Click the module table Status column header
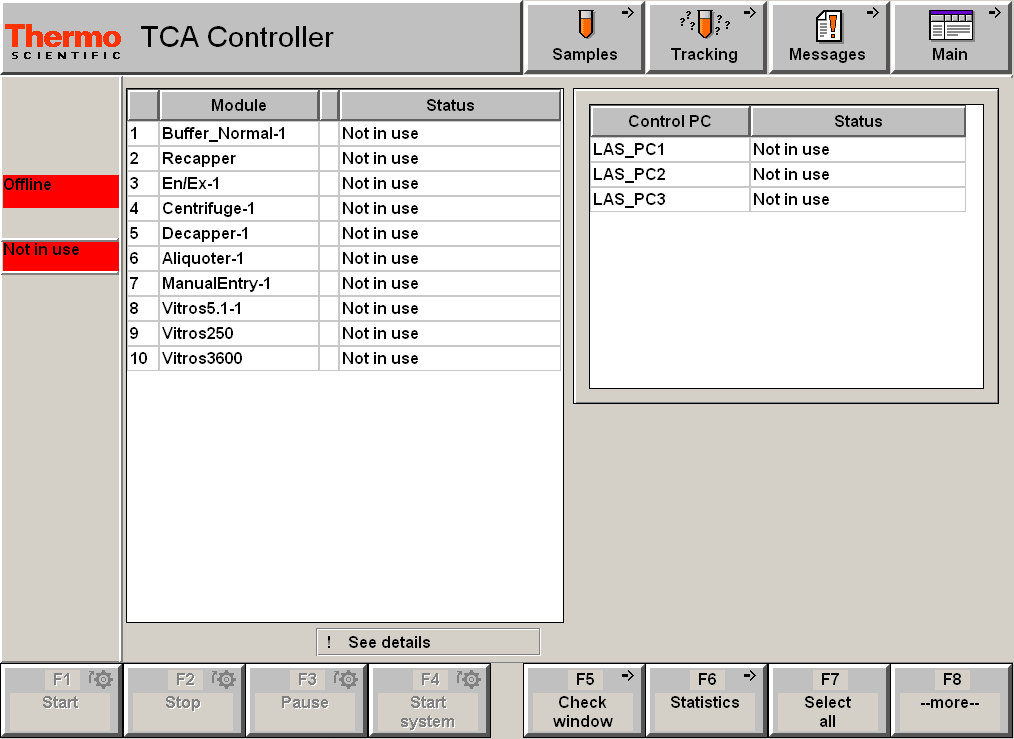The width and height of the screenshot is (1014, 739). [450, 105]
